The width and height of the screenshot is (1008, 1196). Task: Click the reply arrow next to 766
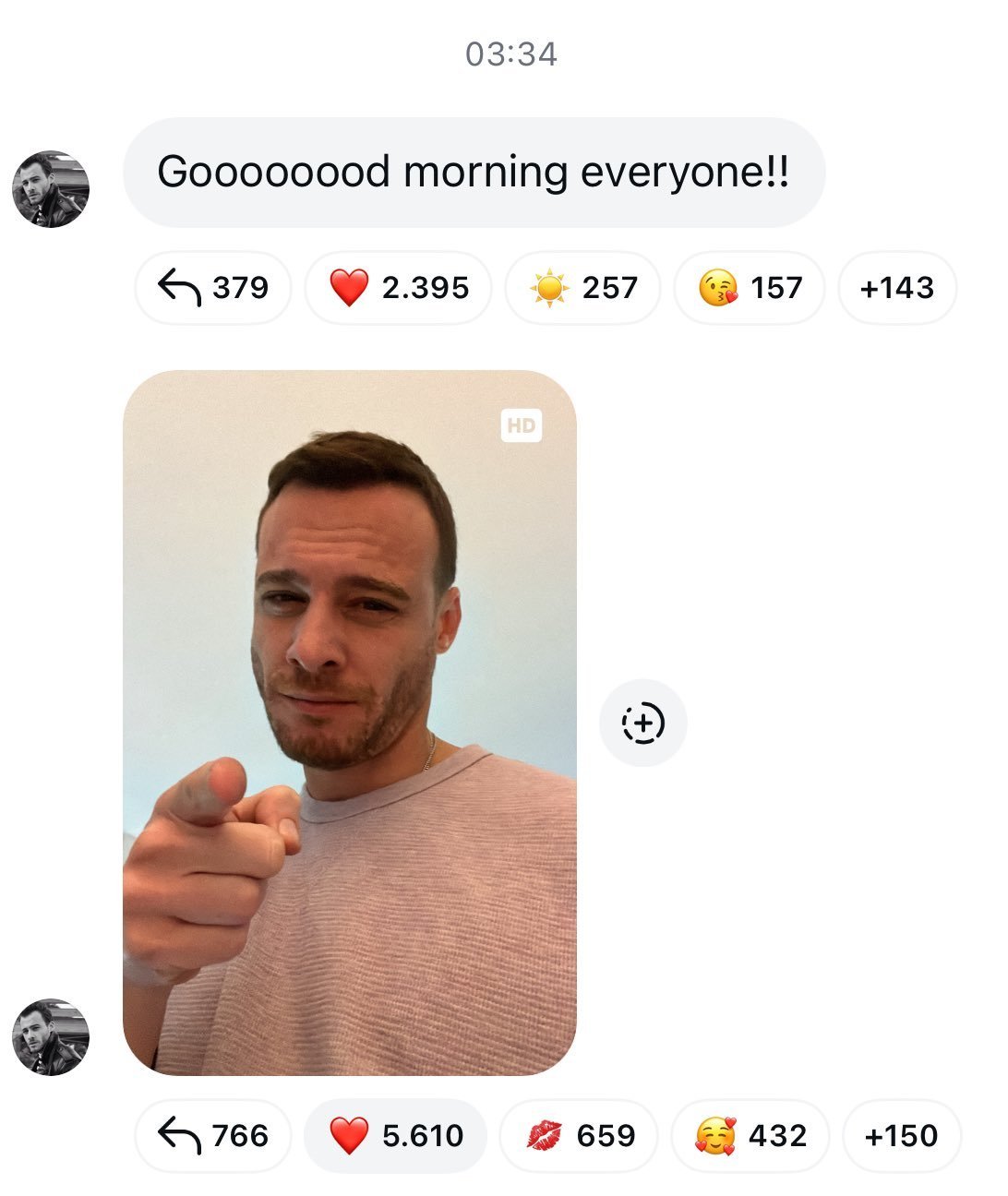(179, 1135)
